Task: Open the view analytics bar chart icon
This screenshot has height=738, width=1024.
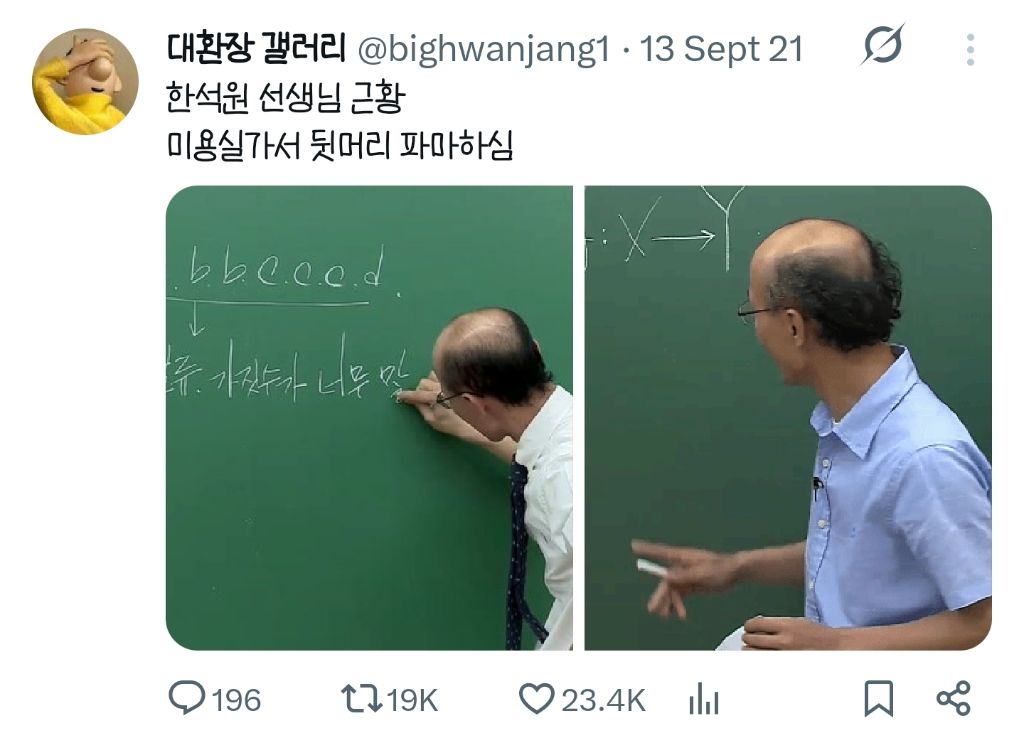Action: click(x=704, y=698)
